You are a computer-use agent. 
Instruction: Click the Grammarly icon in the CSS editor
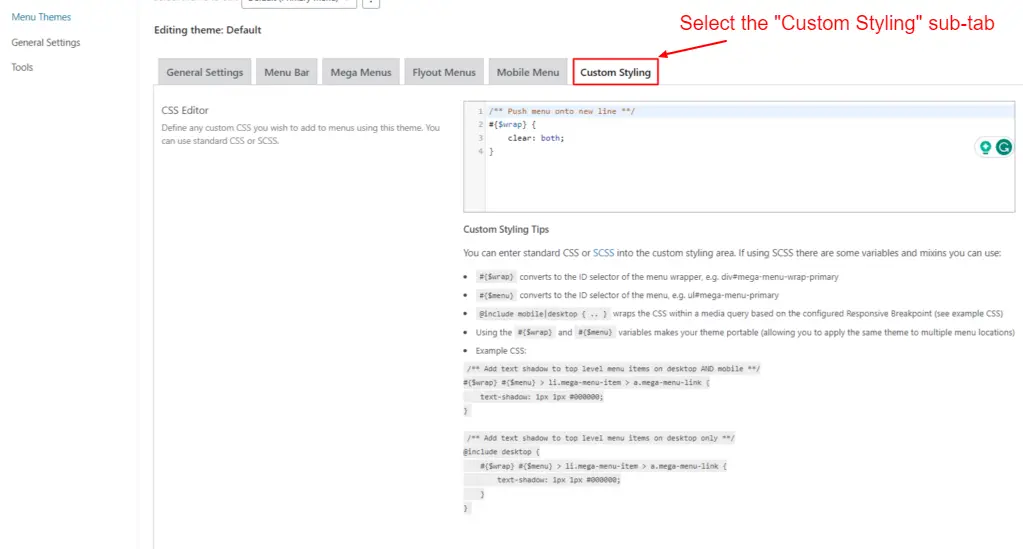(x=1003, y=147)
